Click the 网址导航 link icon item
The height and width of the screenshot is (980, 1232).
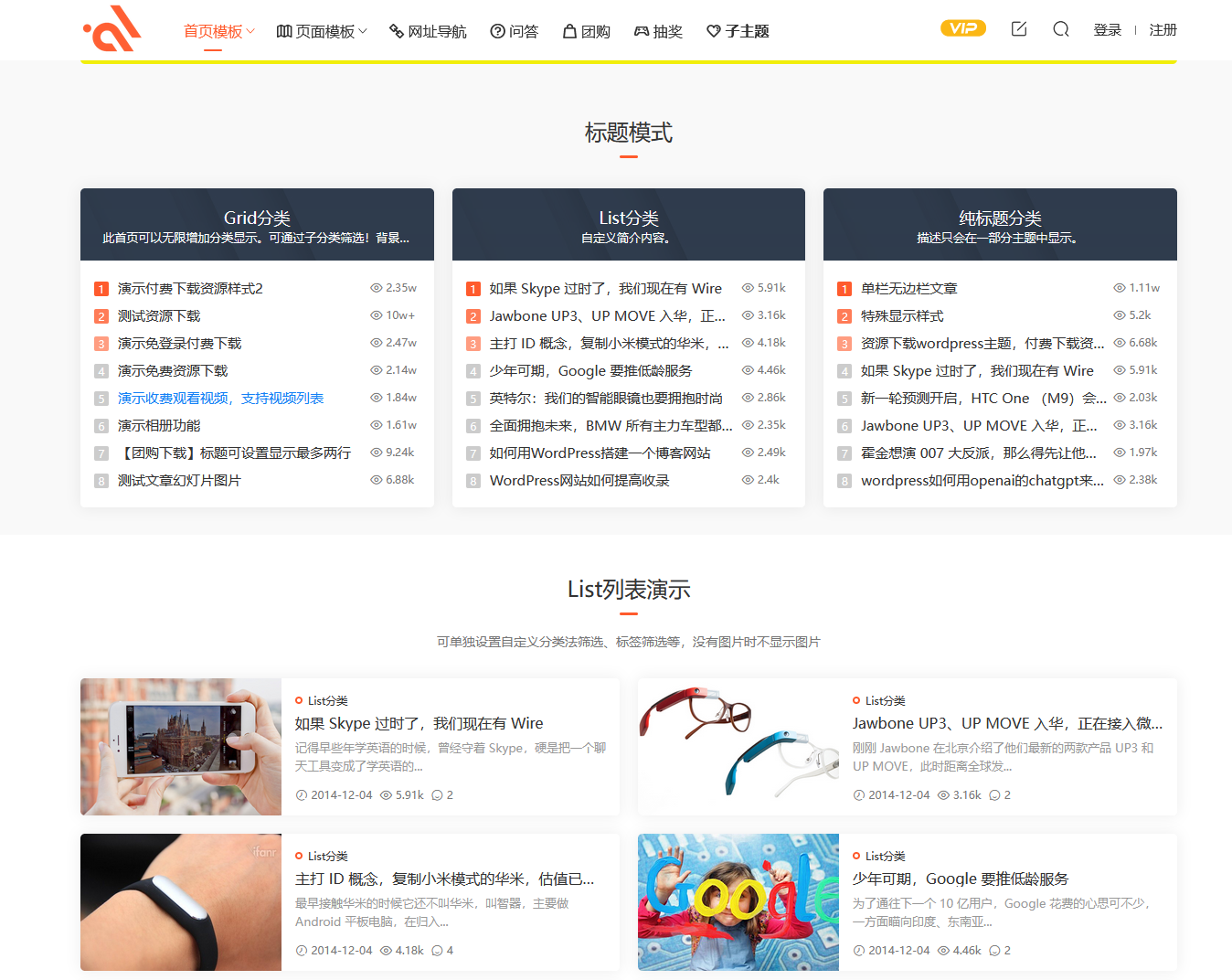(x=428, y=32)
